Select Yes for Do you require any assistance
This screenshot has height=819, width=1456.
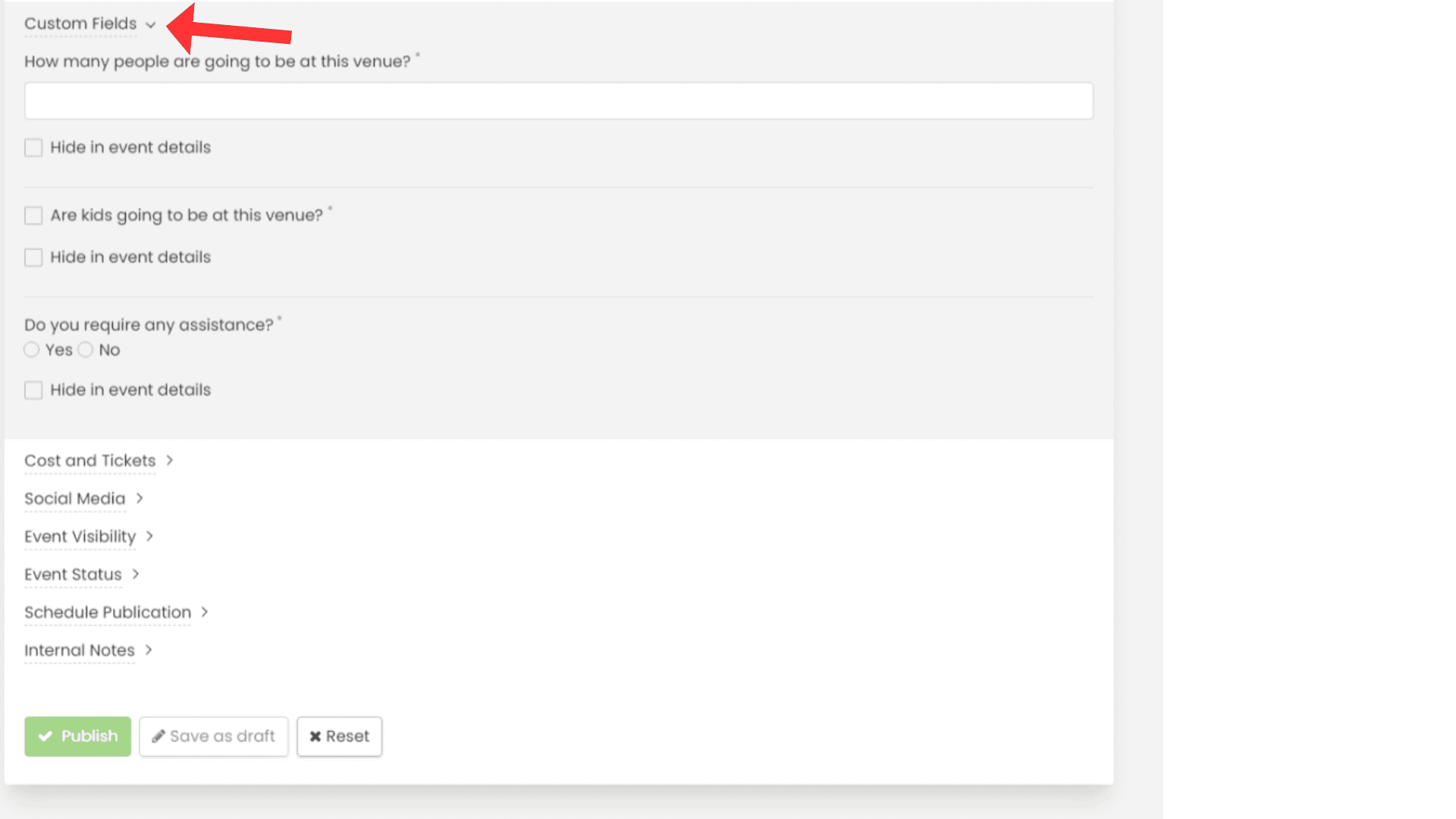(x=32, y=350)
